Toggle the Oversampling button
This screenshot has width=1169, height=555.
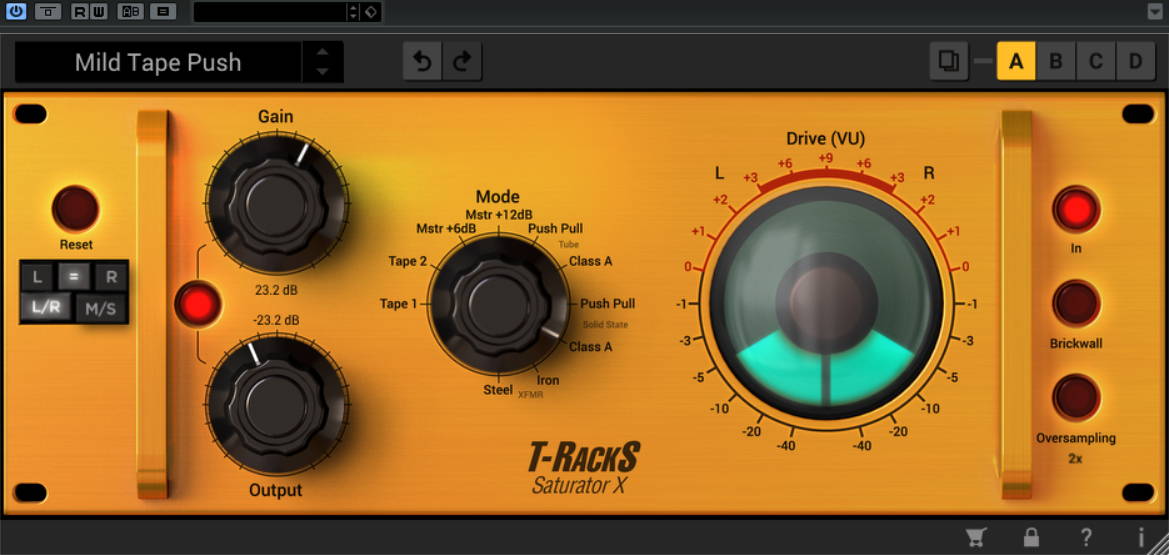tap(1076, 398)
